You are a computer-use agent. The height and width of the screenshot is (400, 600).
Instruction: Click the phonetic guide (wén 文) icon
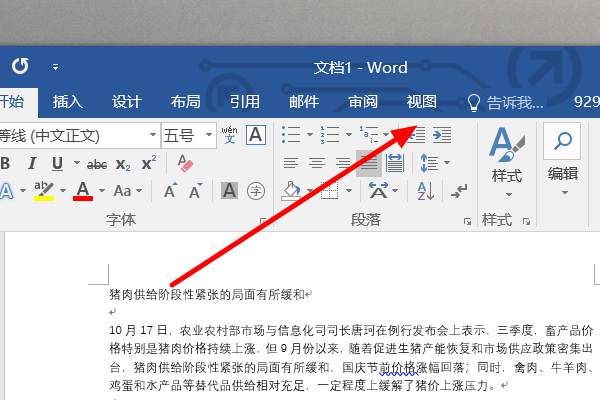[x=229, y=135]
